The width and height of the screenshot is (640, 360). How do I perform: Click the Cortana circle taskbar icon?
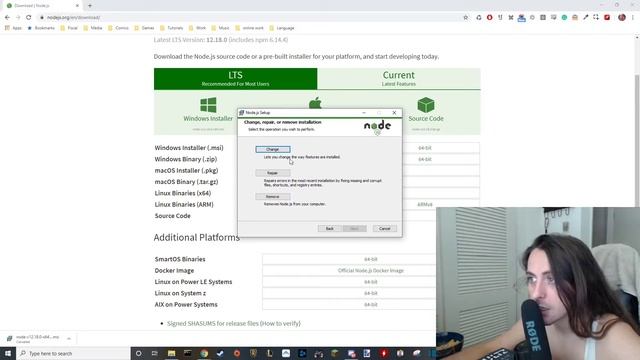point(138,353)
